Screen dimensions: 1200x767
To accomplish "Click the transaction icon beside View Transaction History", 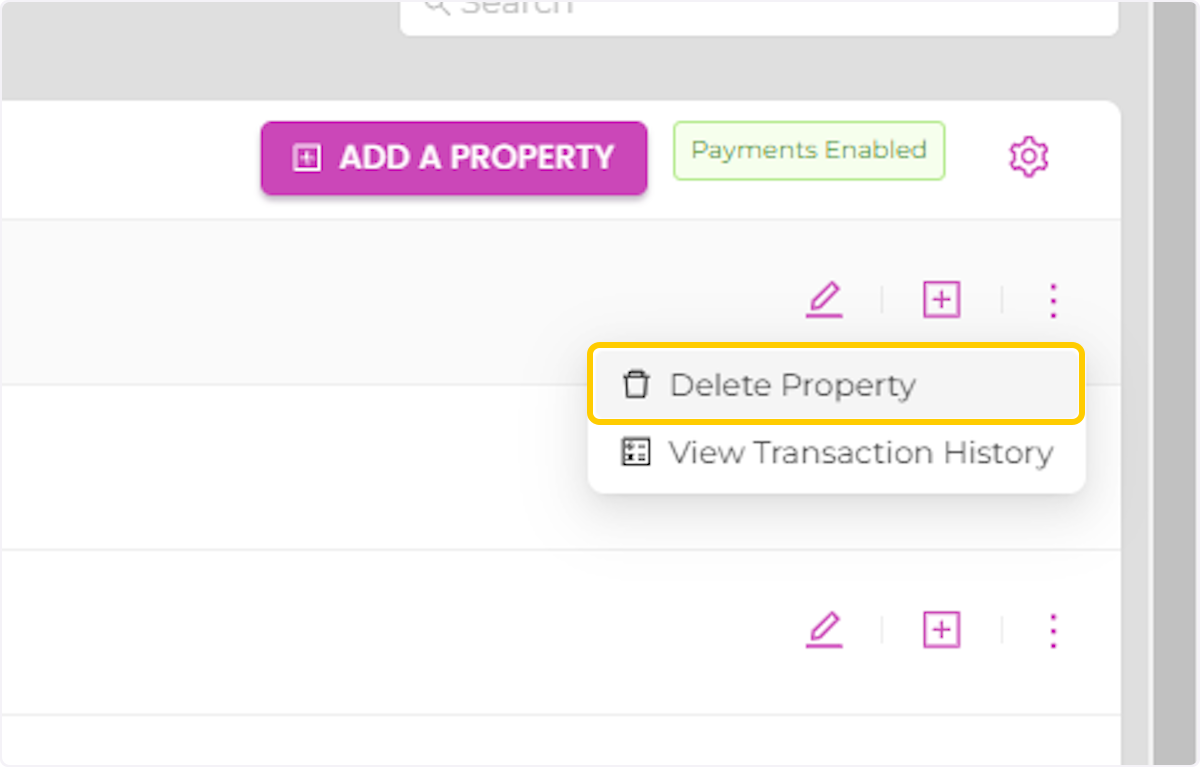I will [636, 452].
